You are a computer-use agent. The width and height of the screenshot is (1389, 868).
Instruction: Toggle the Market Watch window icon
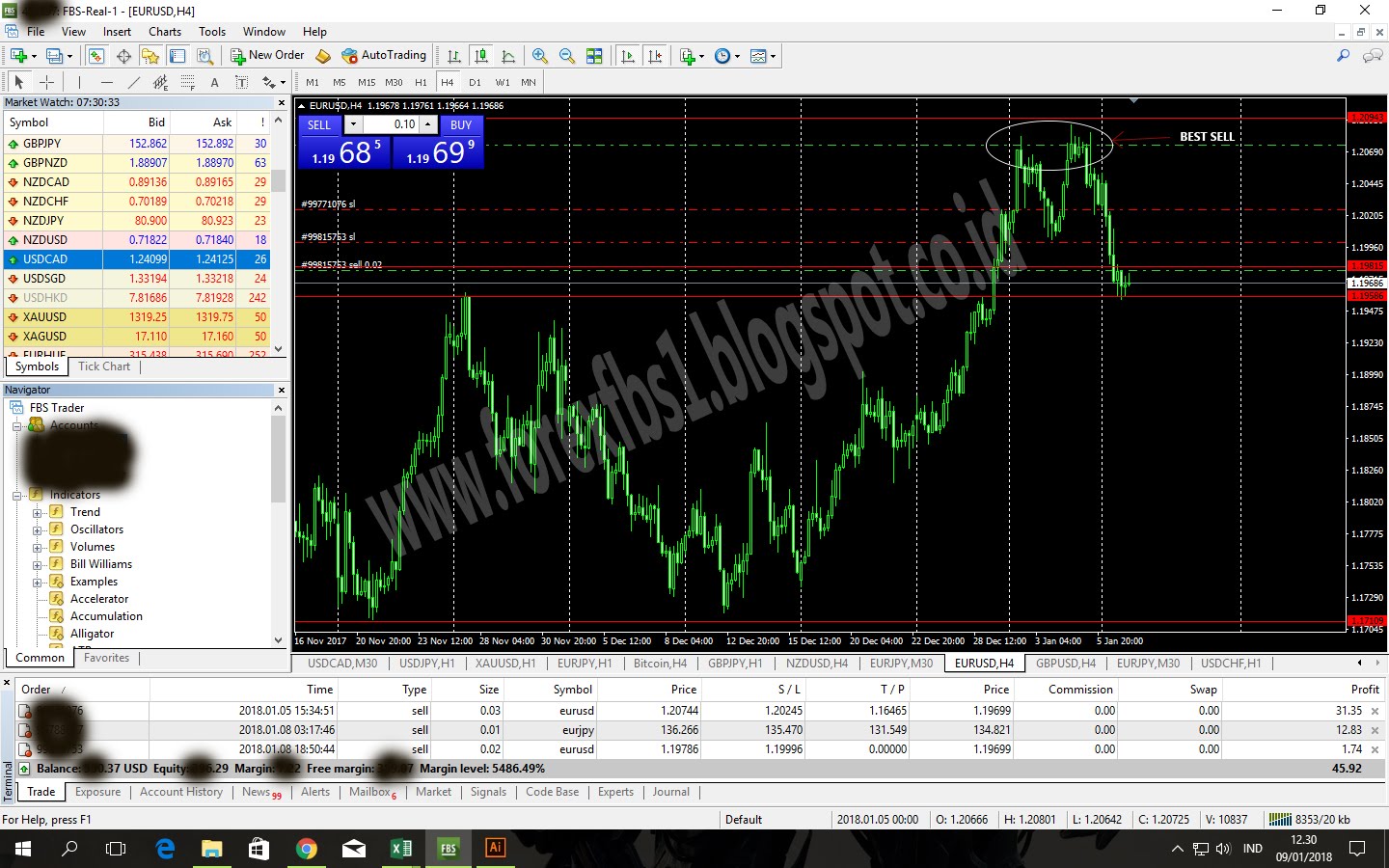click(x=96, y=56)
